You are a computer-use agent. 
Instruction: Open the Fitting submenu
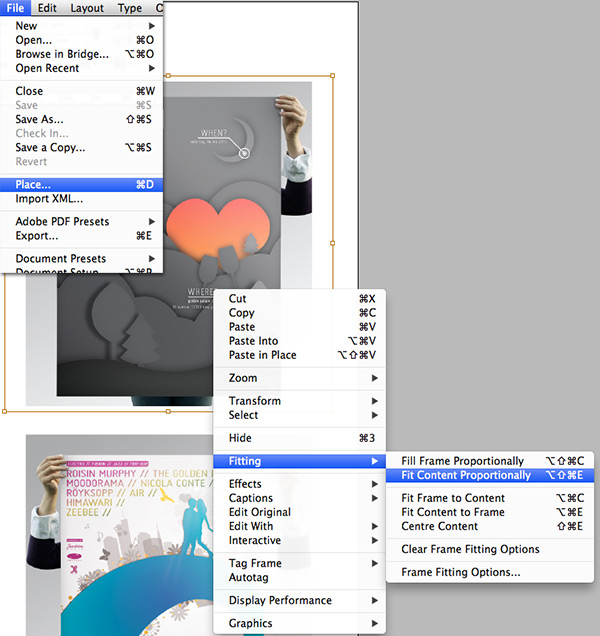click(x=299, y=461)
